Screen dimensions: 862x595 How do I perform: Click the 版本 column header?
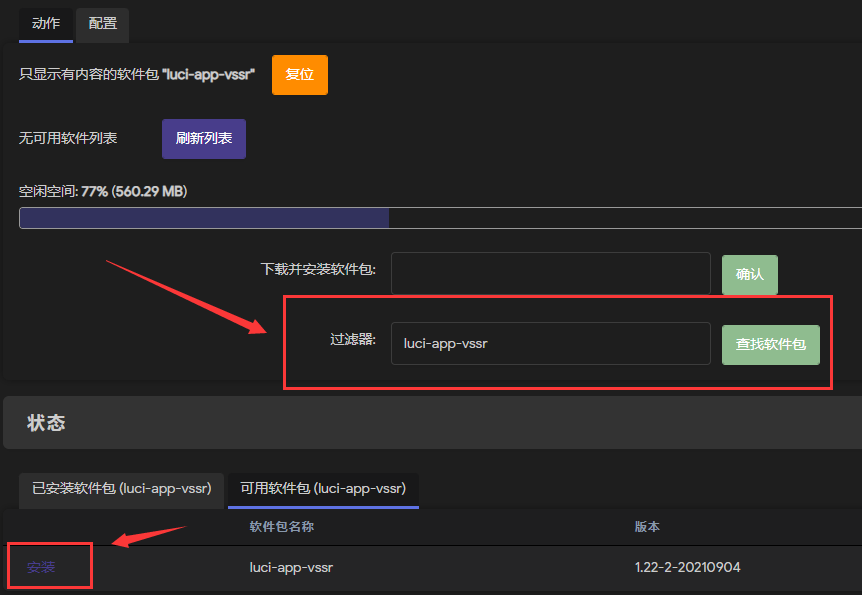point(647,527)
